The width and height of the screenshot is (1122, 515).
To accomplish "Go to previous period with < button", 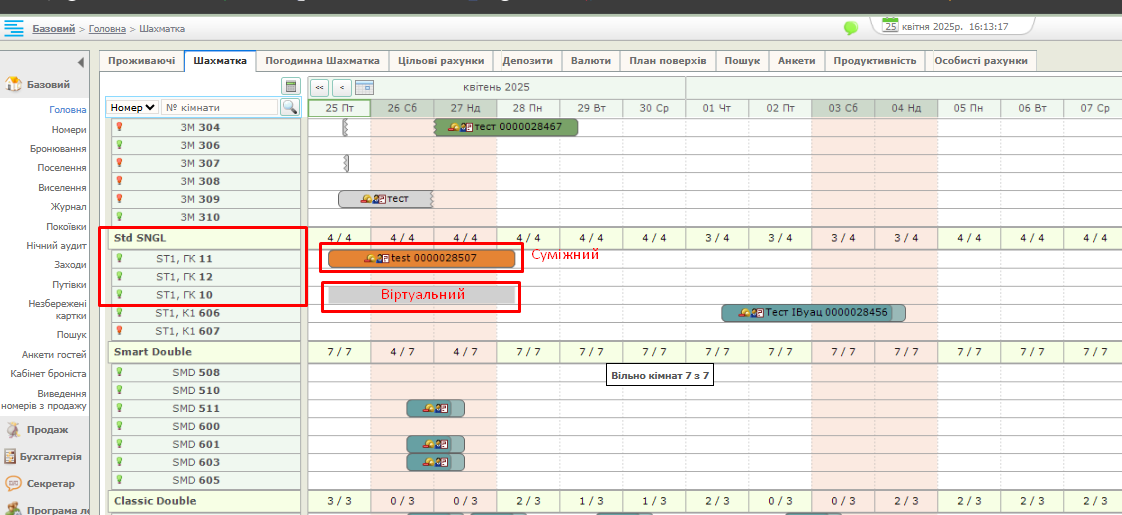I will (x=341, y=88).
